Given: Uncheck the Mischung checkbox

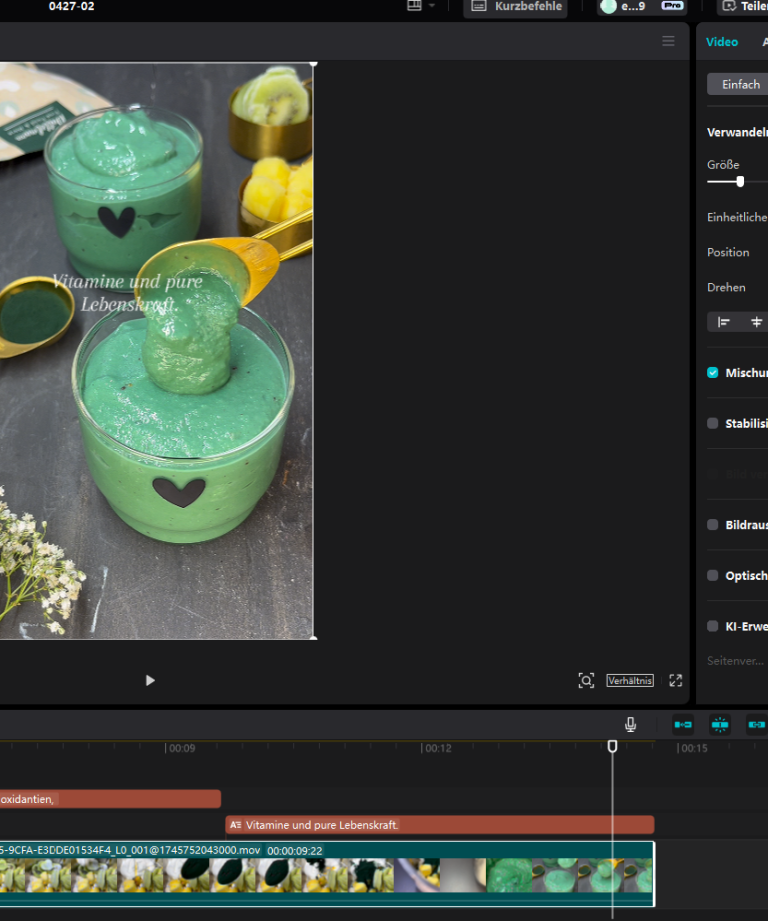Looking at the screenshot, I should tap(713, 373).
